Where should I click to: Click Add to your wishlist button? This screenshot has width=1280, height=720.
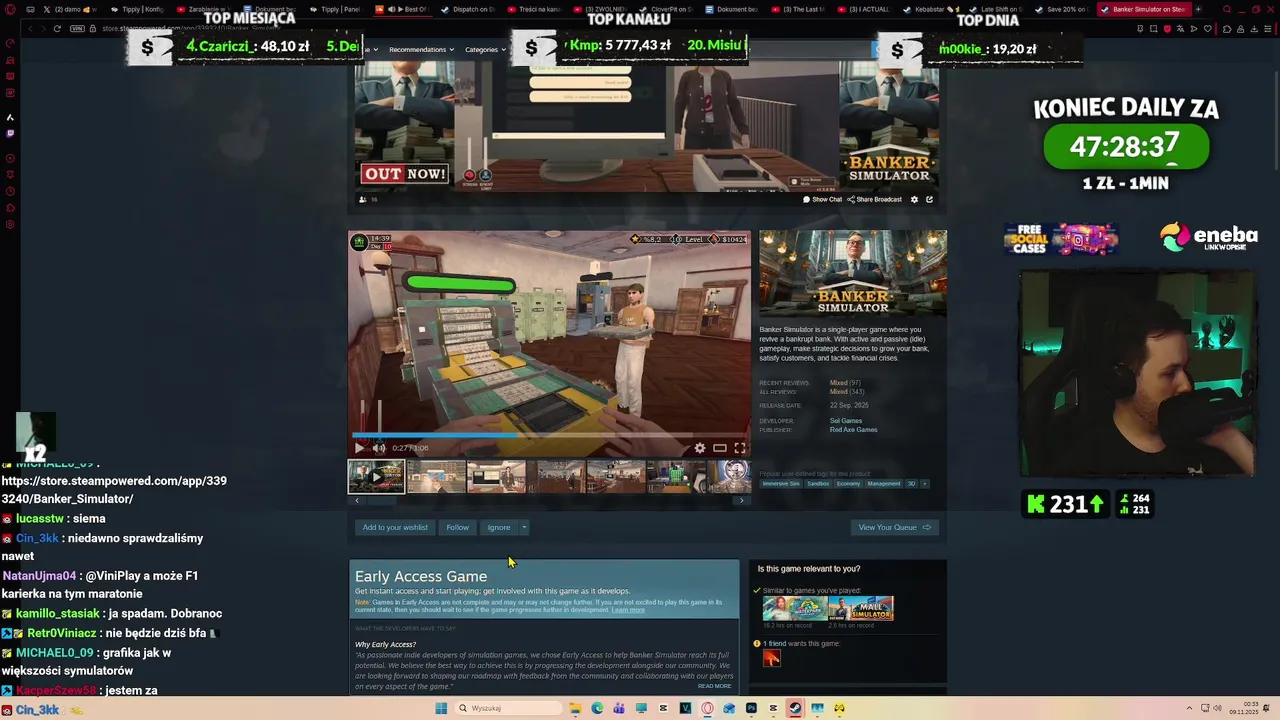click(395, 527)
